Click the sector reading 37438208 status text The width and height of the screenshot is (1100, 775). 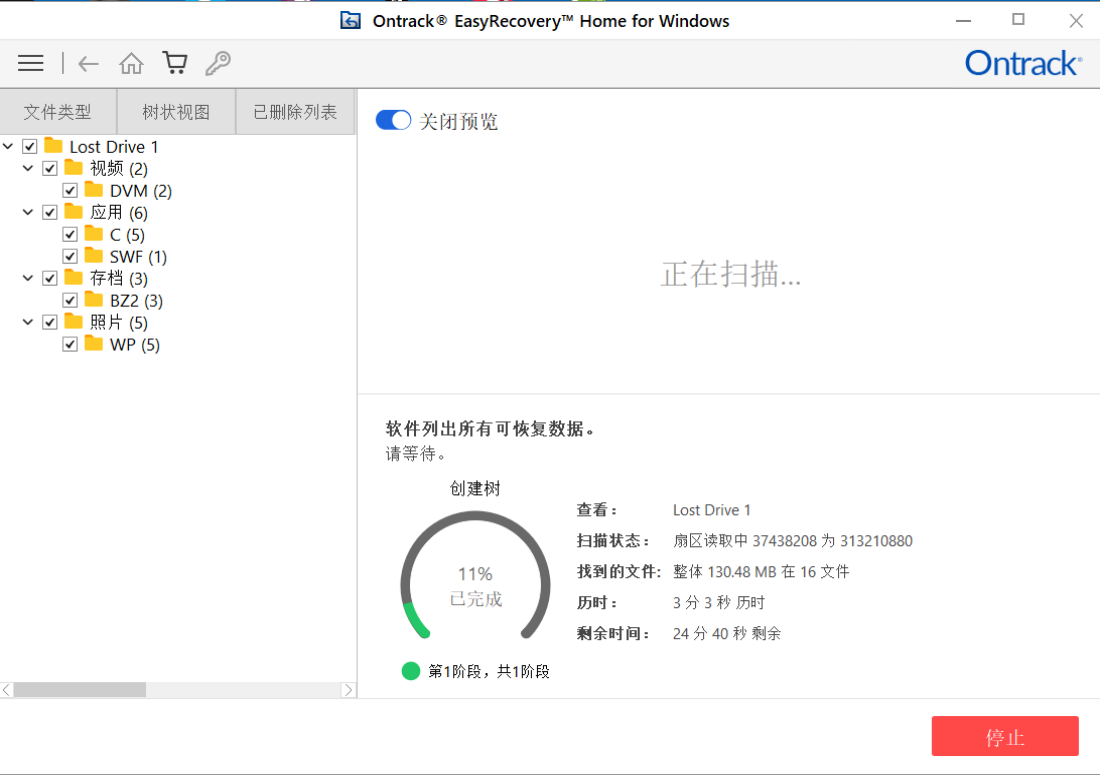793,541
